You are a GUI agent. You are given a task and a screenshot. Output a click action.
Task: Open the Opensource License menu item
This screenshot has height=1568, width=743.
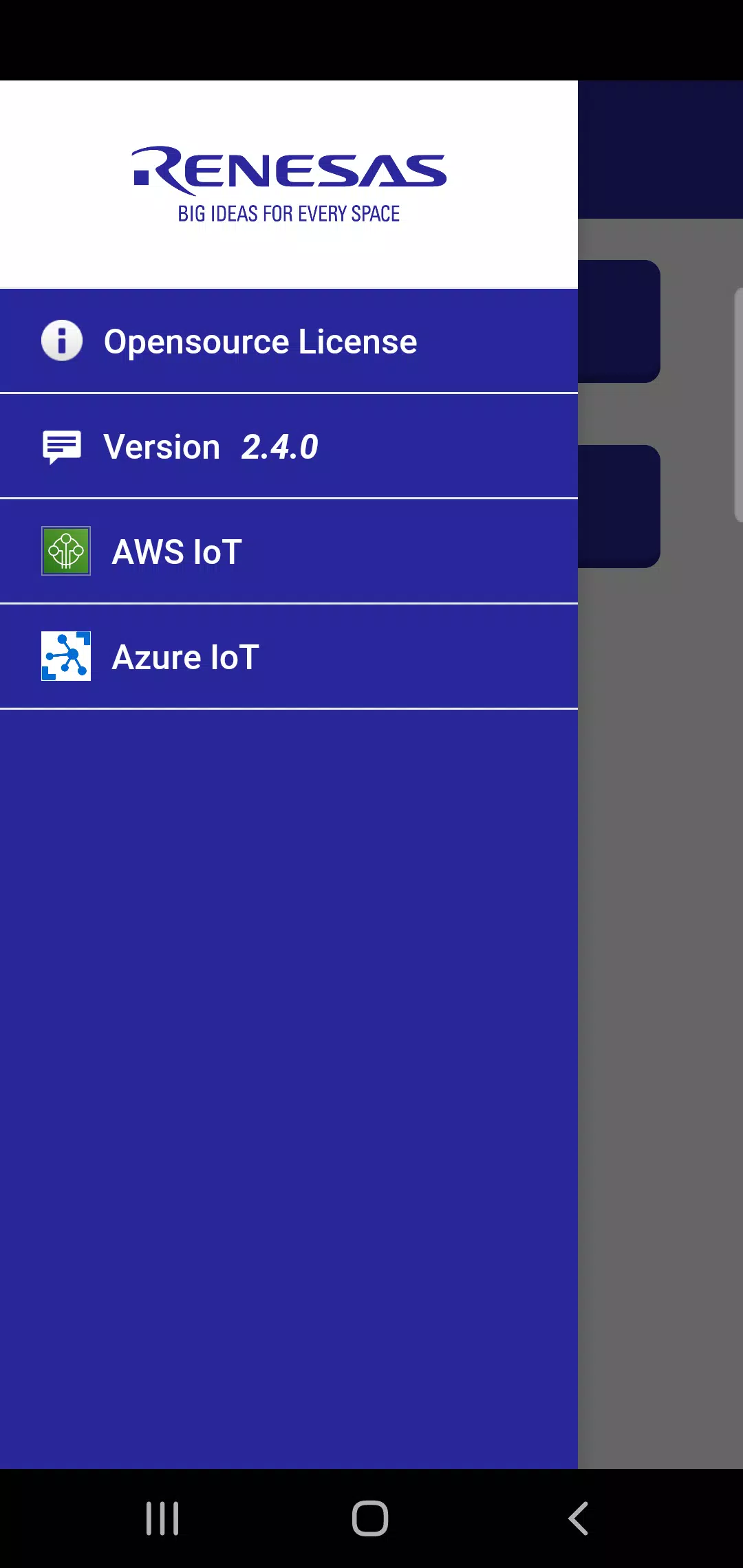(289, 341)
